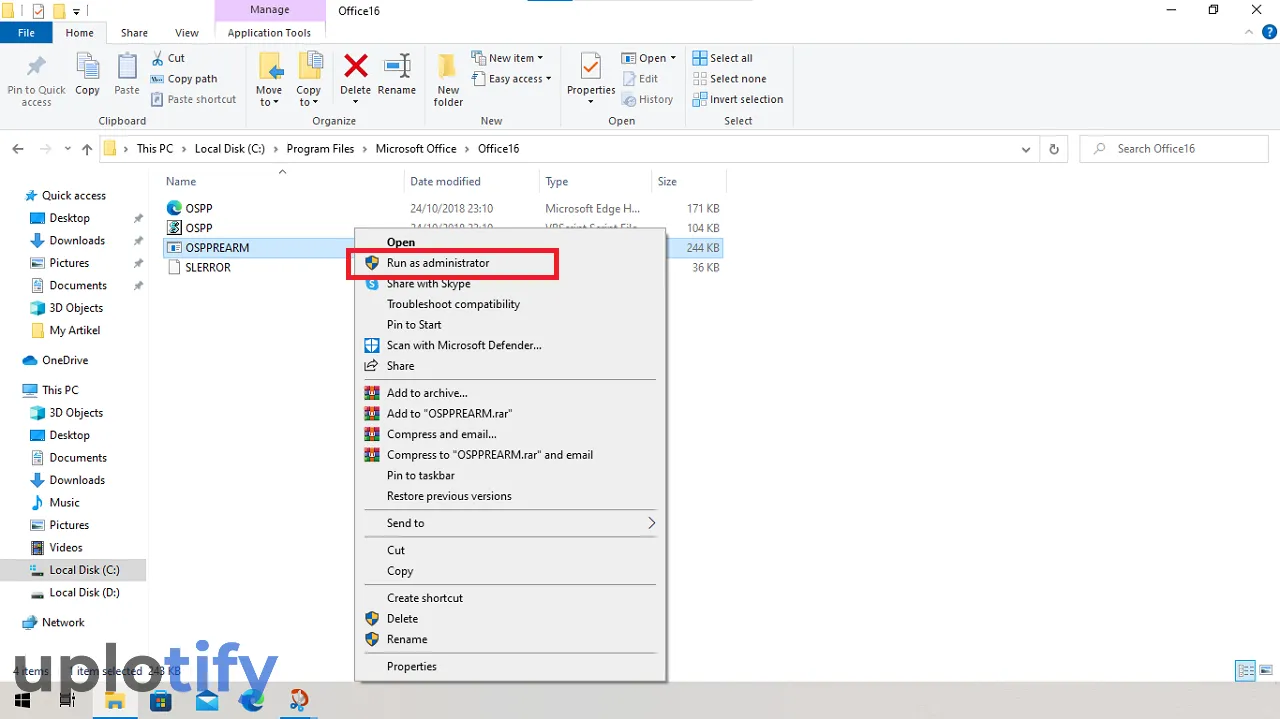Screen dimensions: 1280x719
Task: Choose Scan with Microsoft Defender
Action: pyautogui.click(x=464, y=345)
